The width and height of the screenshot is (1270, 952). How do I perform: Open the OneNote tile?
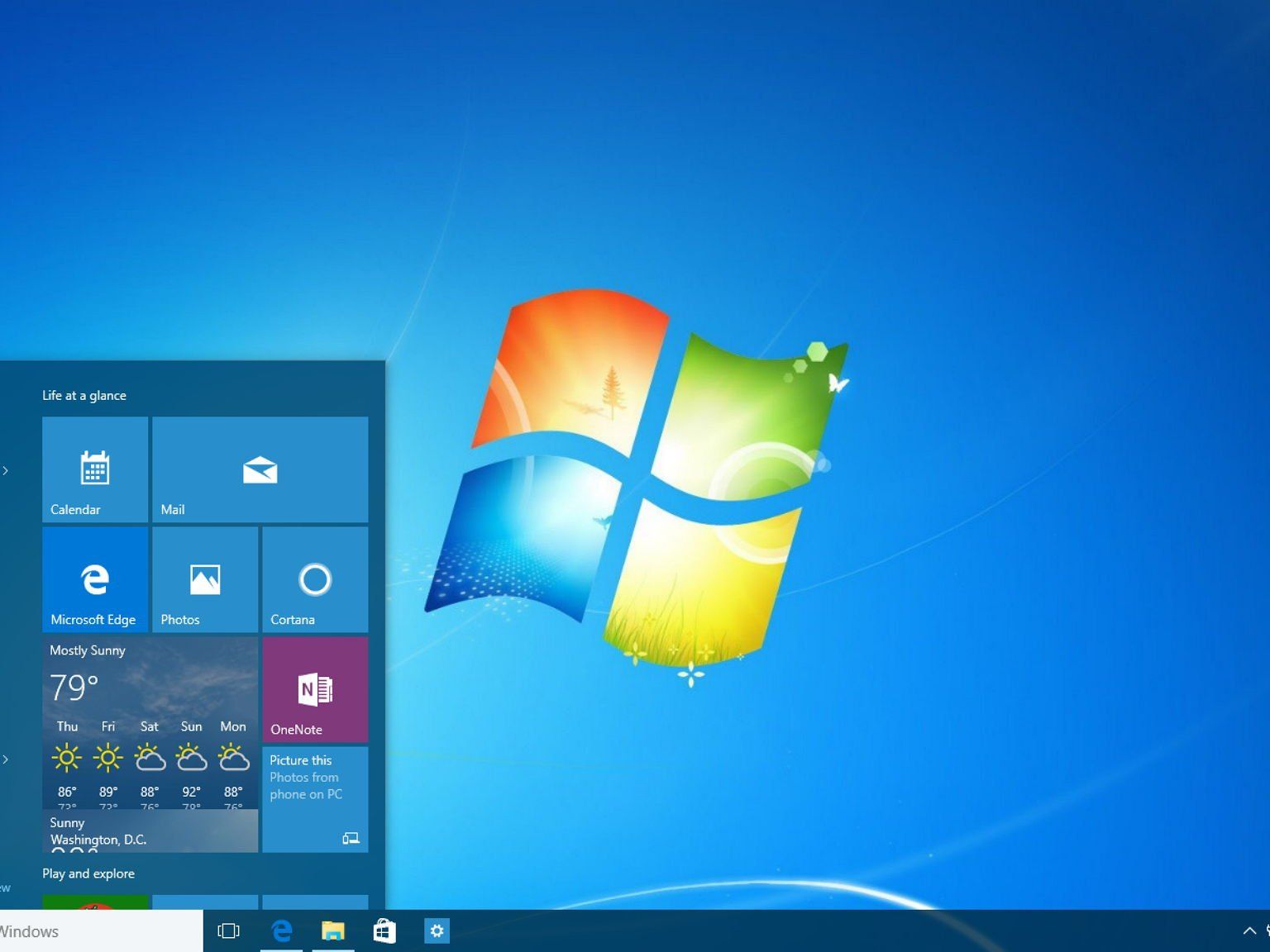point(314,690)
